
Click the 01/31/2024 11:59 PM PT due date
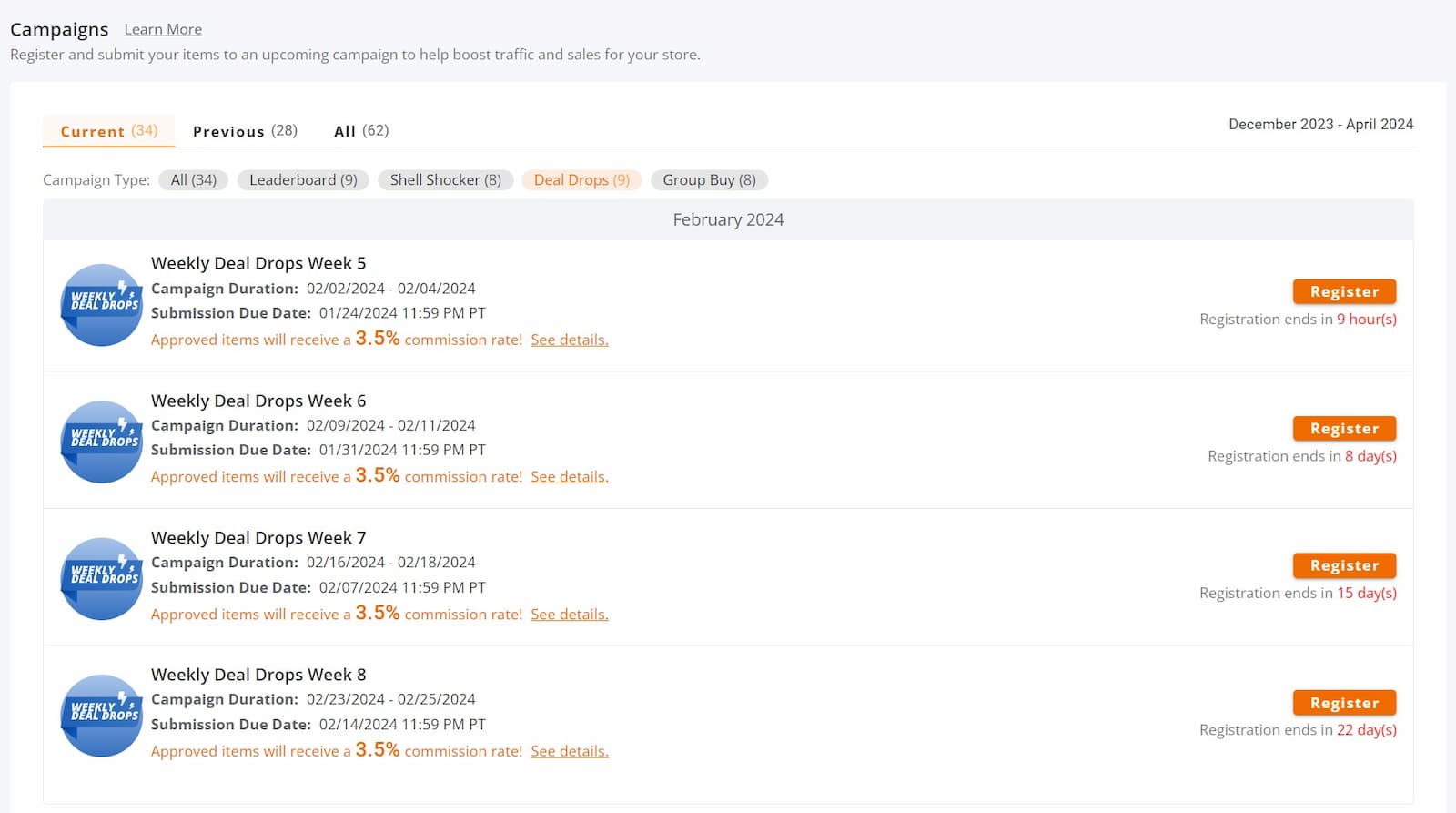[x=402, y=450]
